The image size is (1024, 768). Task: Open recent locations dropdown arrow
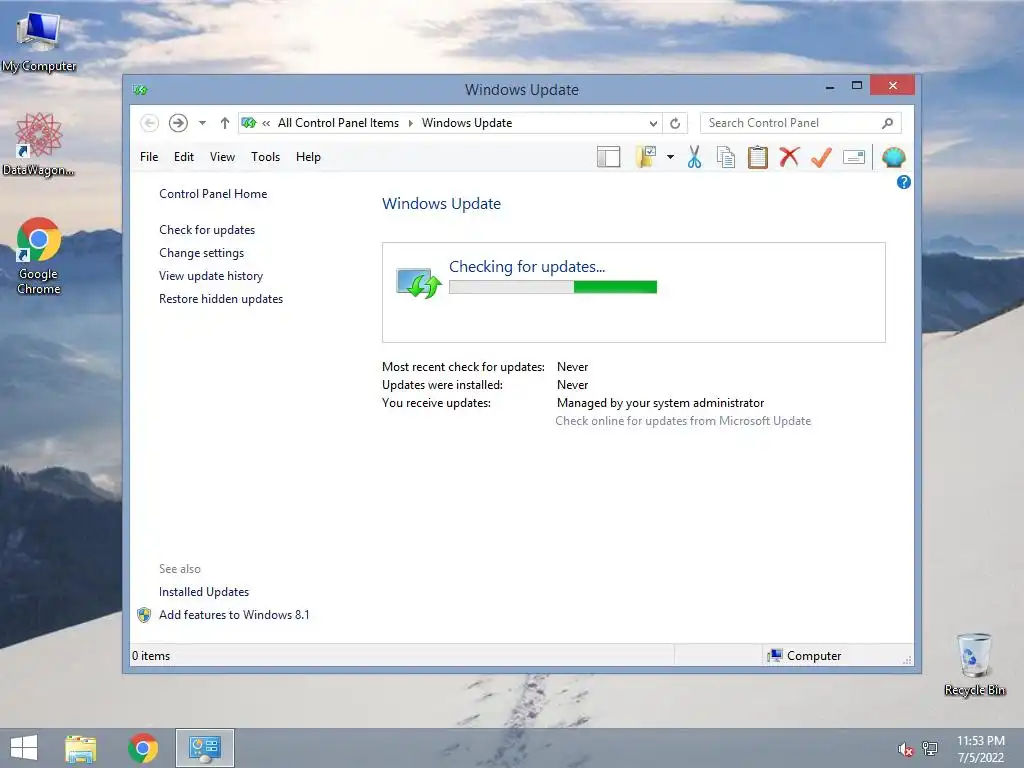[x=202, y=123]
